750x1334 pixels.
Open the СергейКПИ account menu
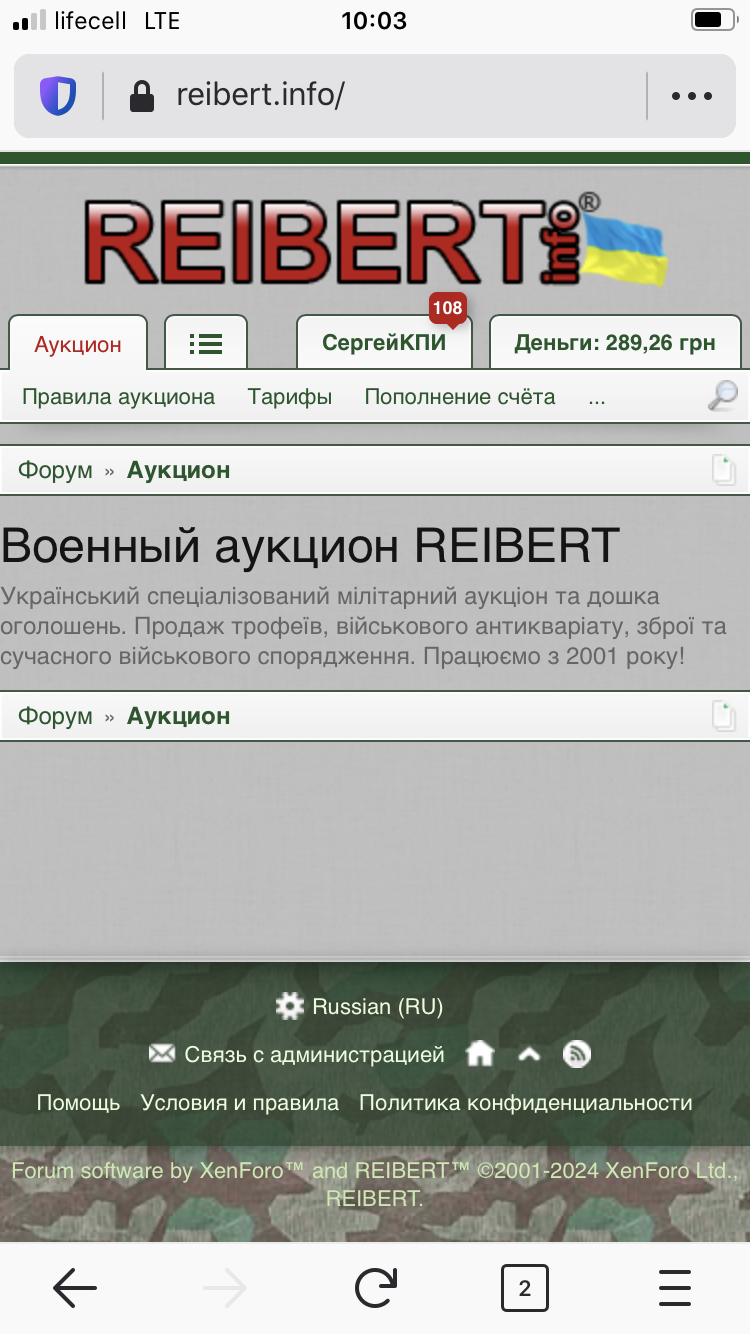pyautogui.click(x=384, y=343)
